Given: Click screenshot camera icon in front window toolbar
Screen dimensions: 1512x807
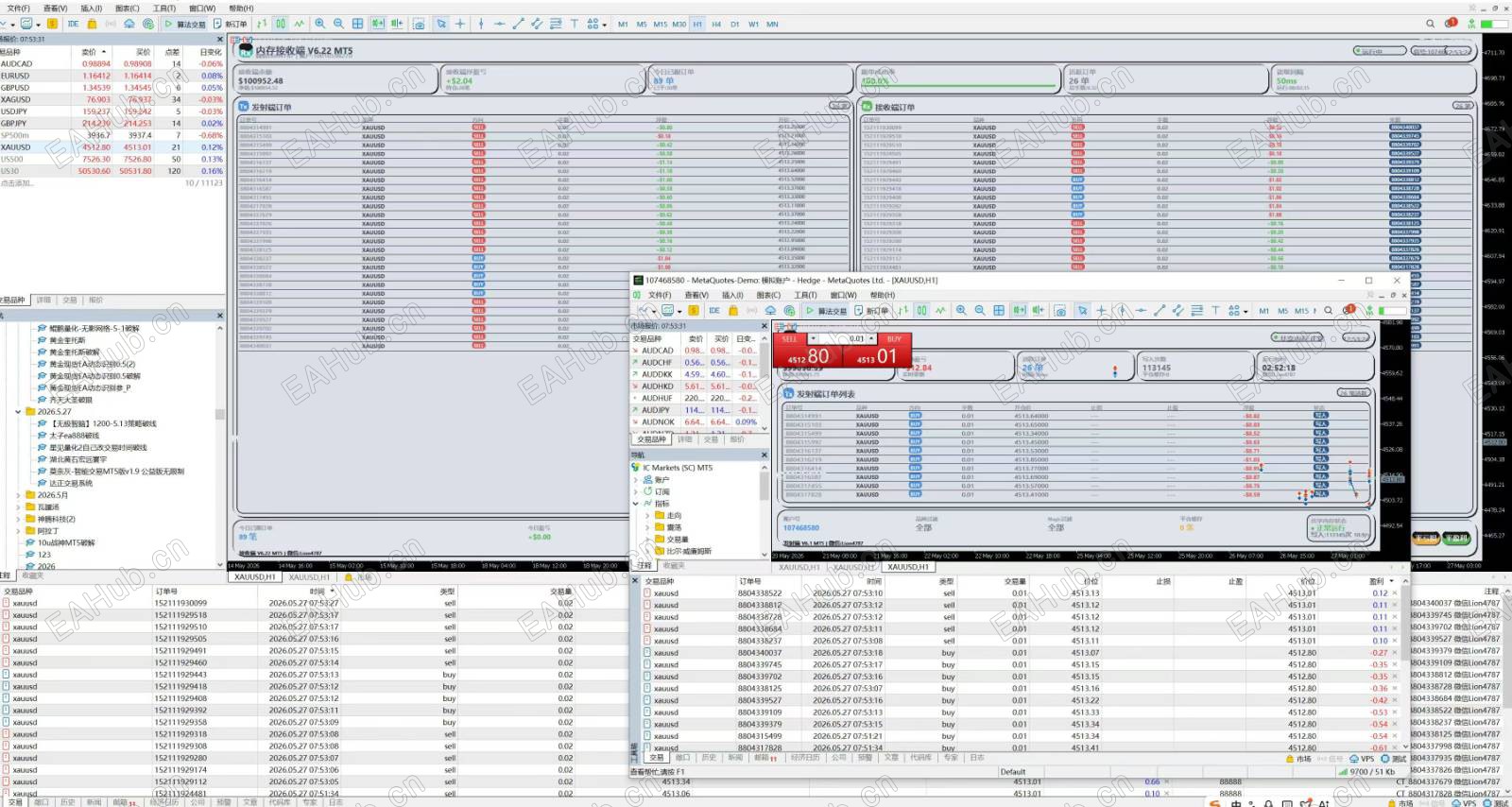Looking at the screenshot, I should tap(1060, 310).
